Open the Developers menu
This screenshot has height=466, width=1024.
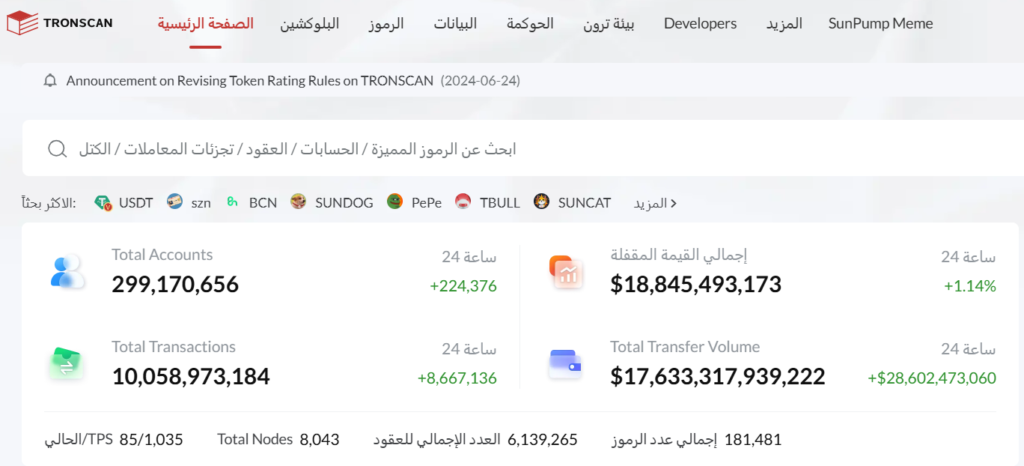tap(700, 24)
